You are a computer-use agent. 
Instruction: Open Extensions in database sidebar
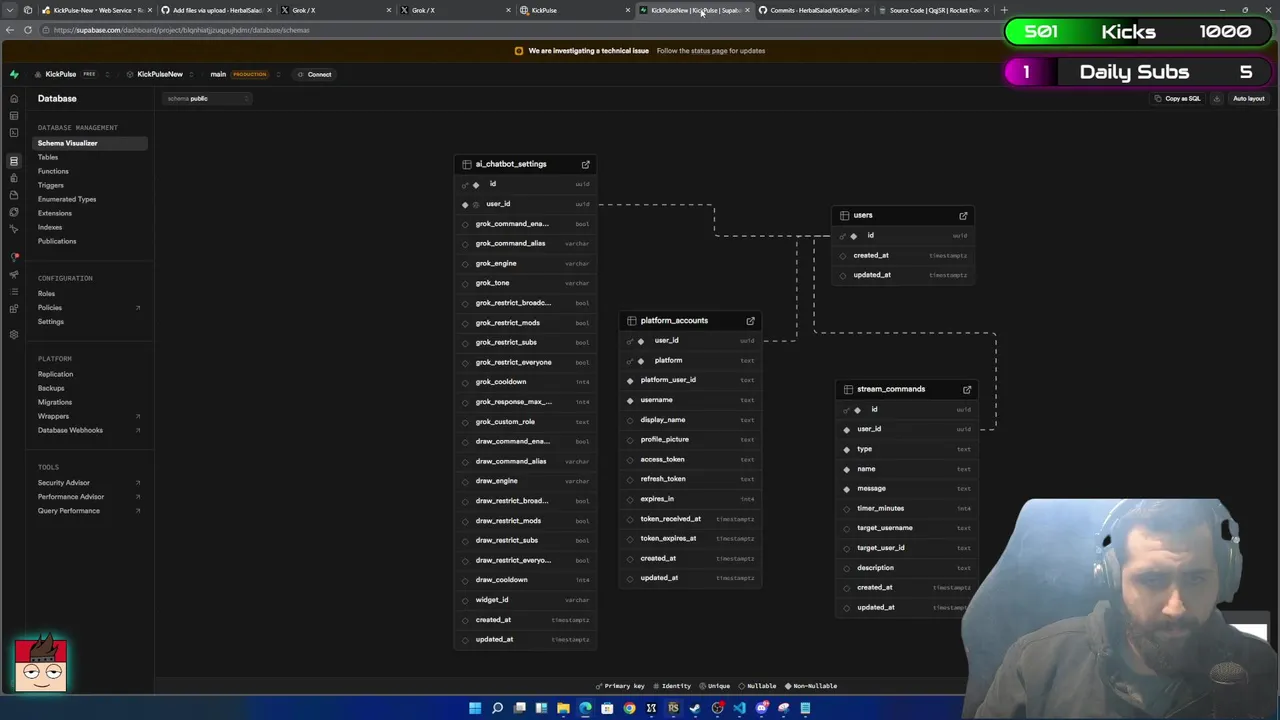point(55,213)
